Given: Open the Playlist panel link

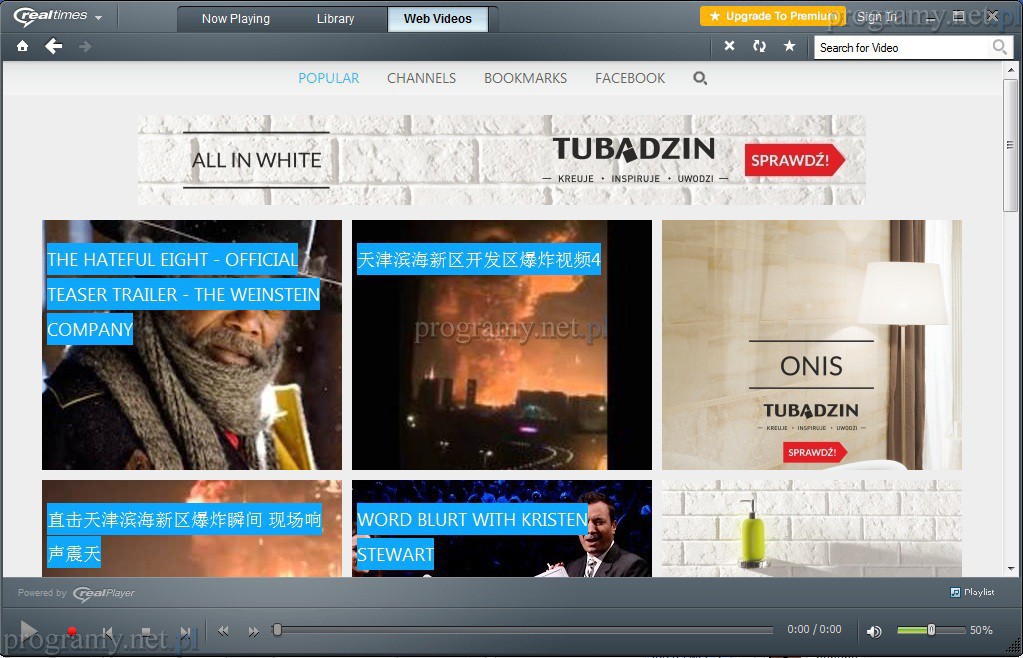Looking at the screenshot, I should click(972, 592).
